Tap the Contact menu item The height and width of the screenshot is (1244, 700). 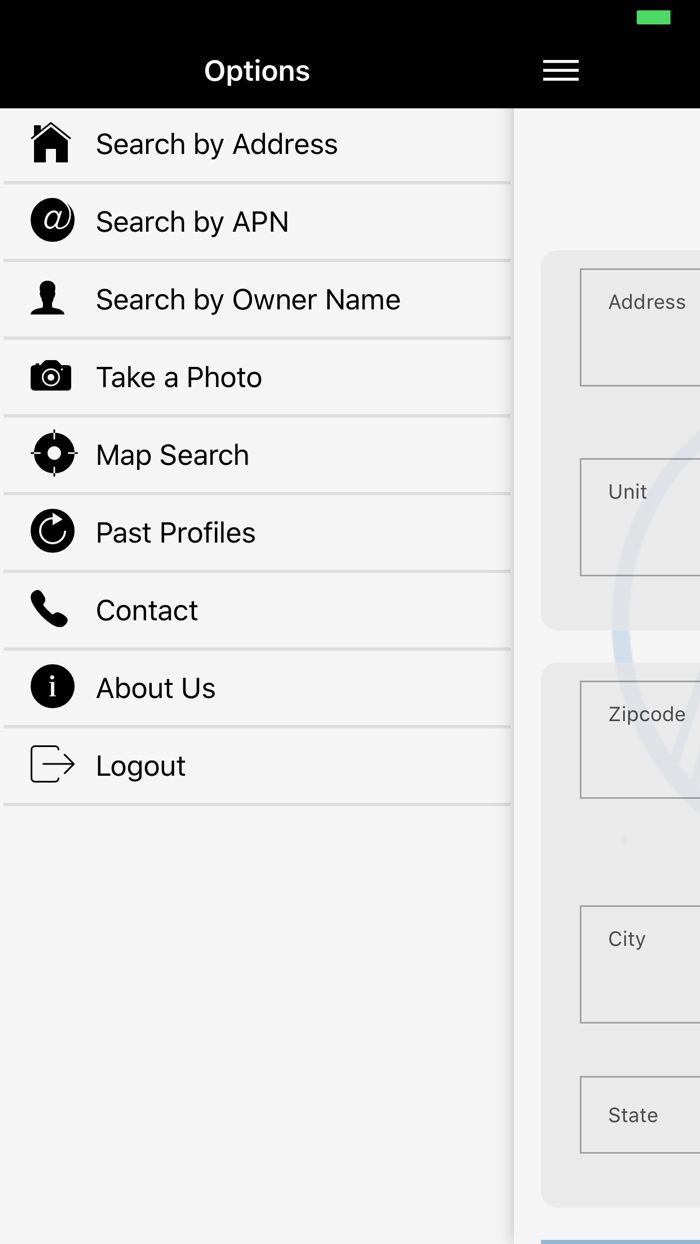click(x=147, y=610)
